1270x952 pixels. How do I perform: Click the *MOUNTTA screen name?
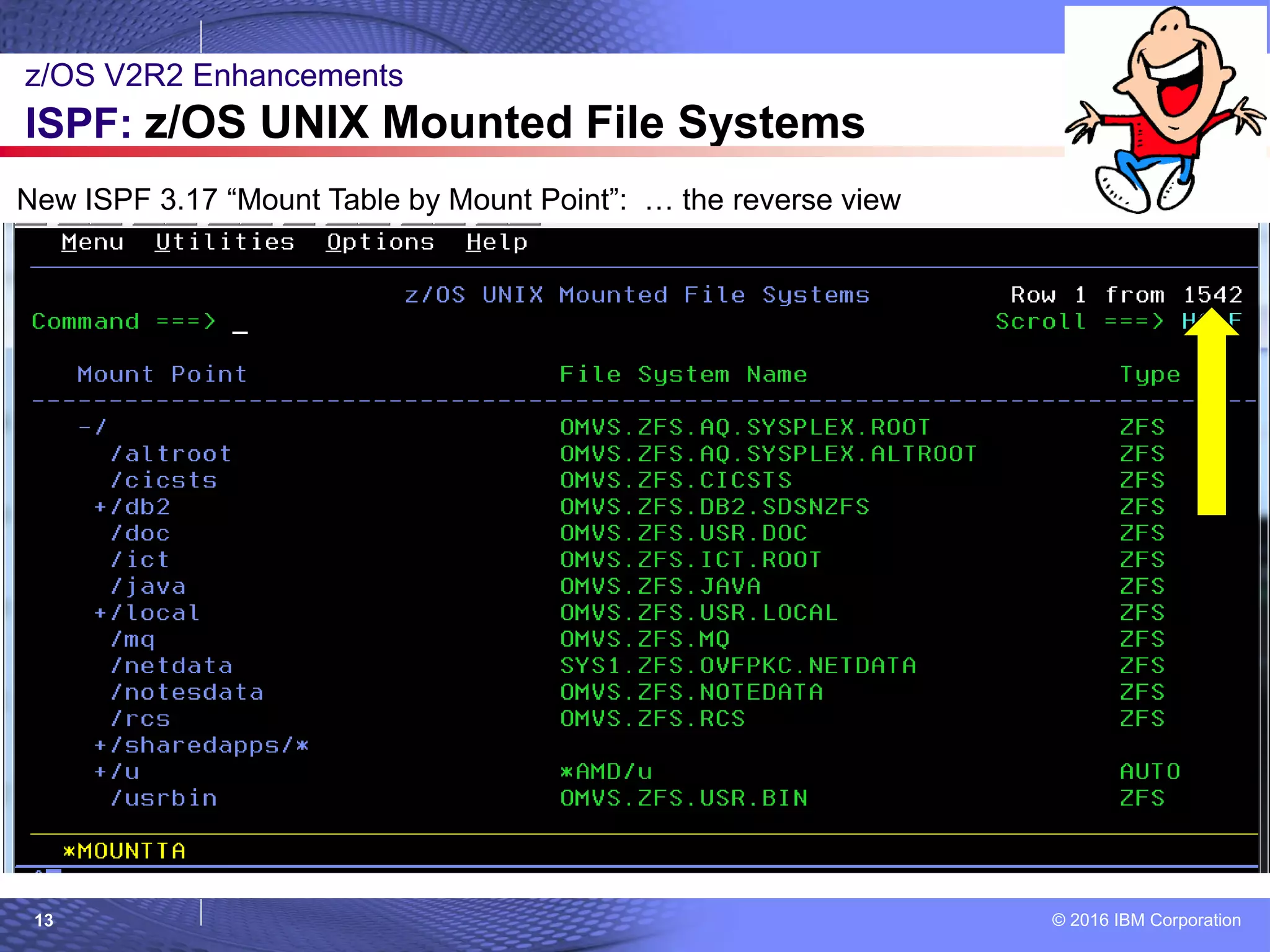(124, 851)
